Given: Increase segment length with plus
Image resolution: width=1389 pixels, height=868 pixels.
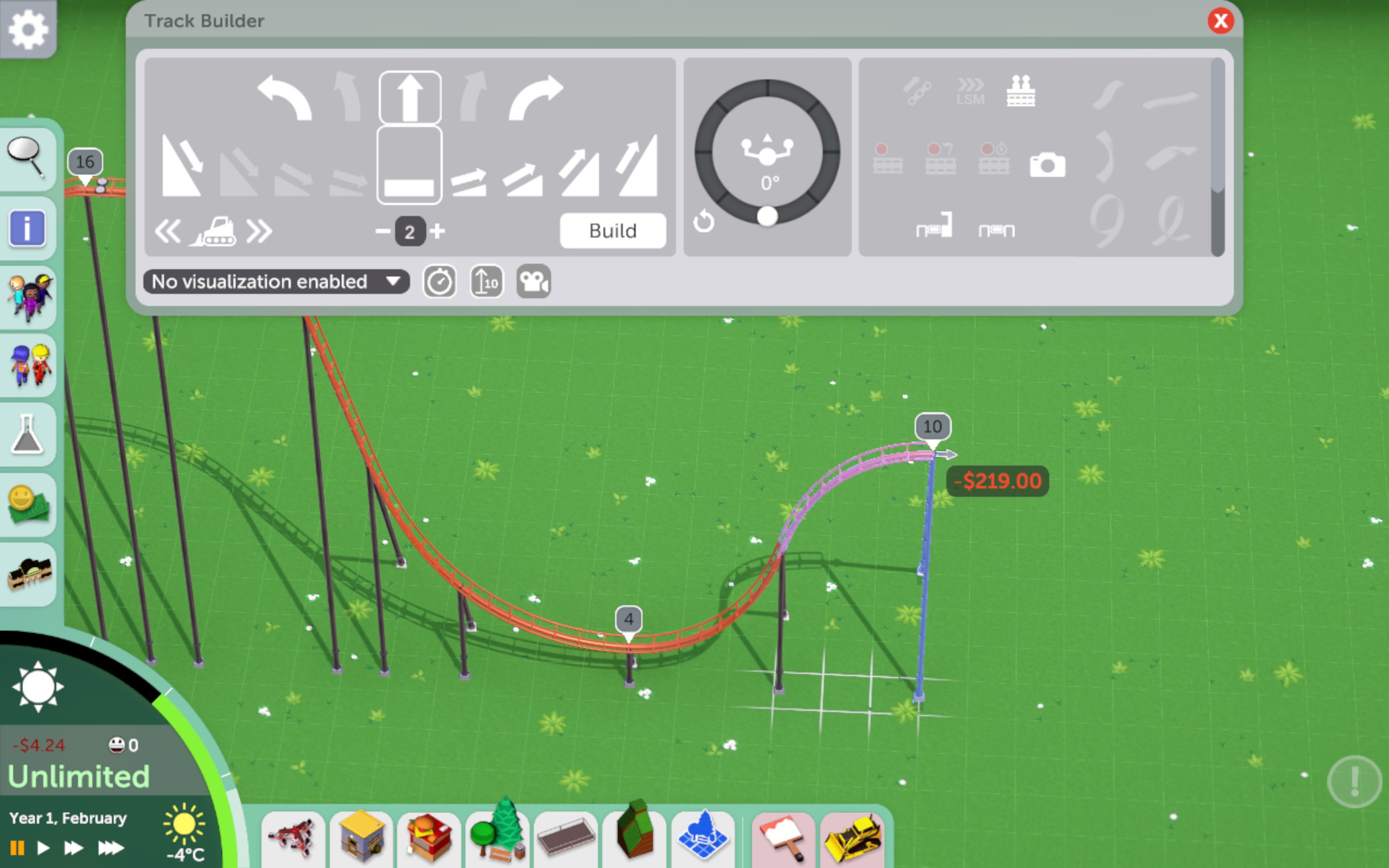Looking at the screenshot, I should click(x=437, y=231).
